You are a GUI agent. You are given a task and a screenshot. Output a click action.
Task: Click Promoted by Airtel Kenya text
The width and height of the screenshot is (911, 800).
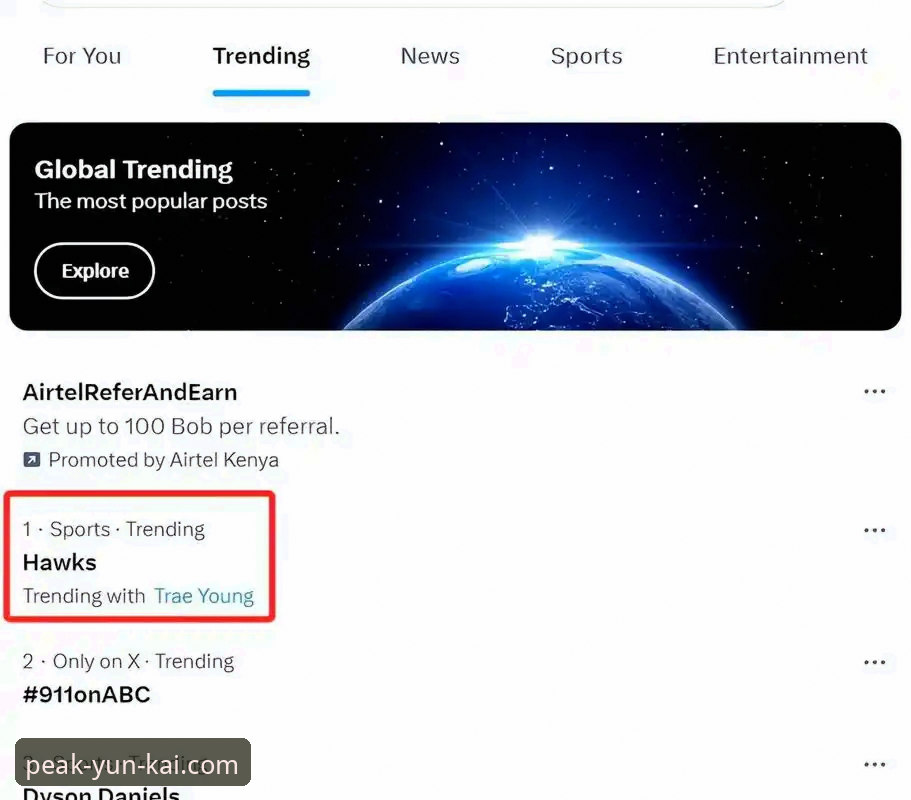pos(163,460)
